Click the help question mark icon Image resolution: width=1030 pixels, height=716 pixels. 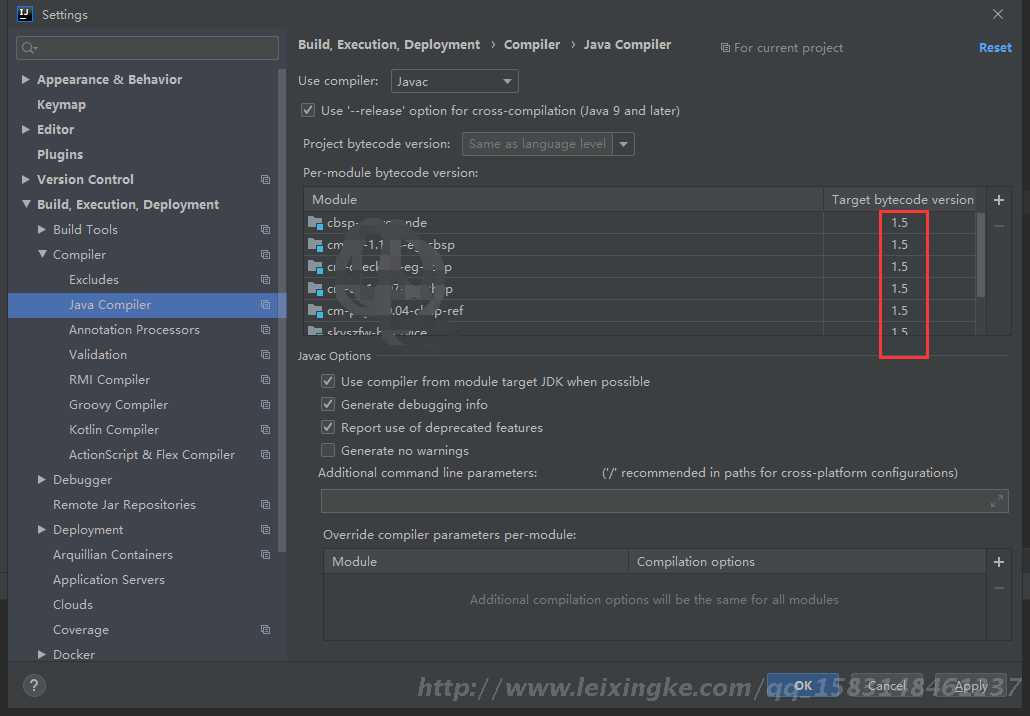tap(34, 686)
